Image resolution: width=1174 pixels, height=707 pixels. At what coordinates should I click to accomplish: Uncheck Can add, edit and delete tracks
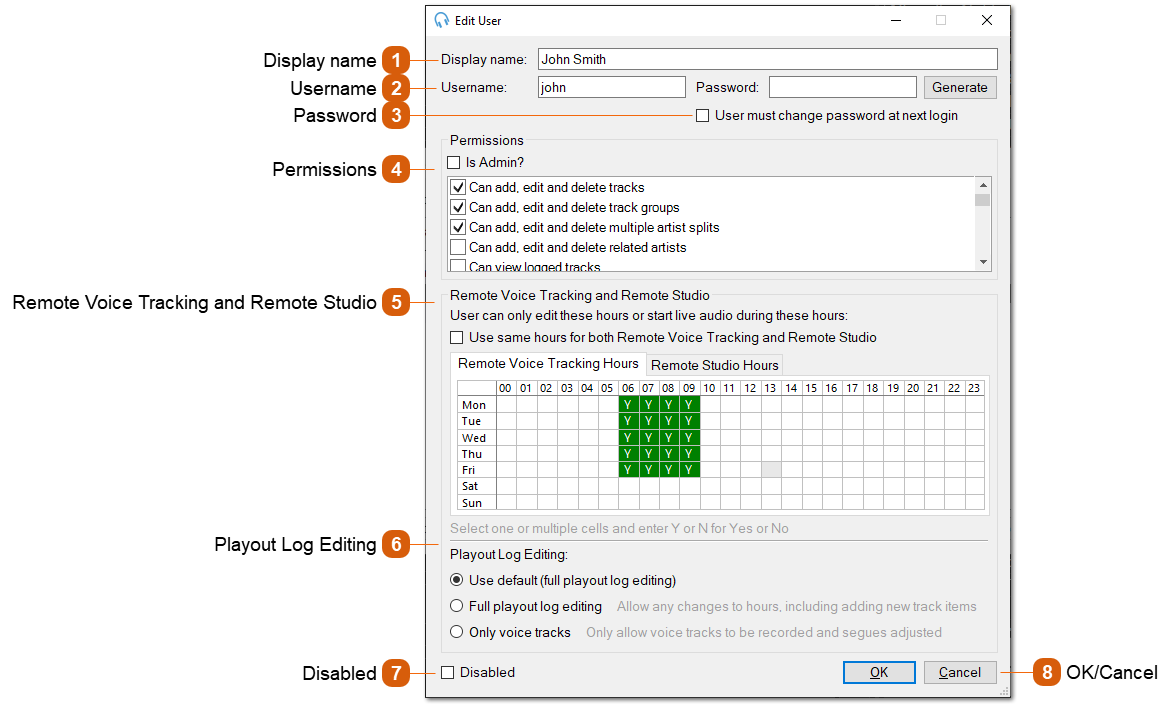pyautogui.click(x=458, y=187)
